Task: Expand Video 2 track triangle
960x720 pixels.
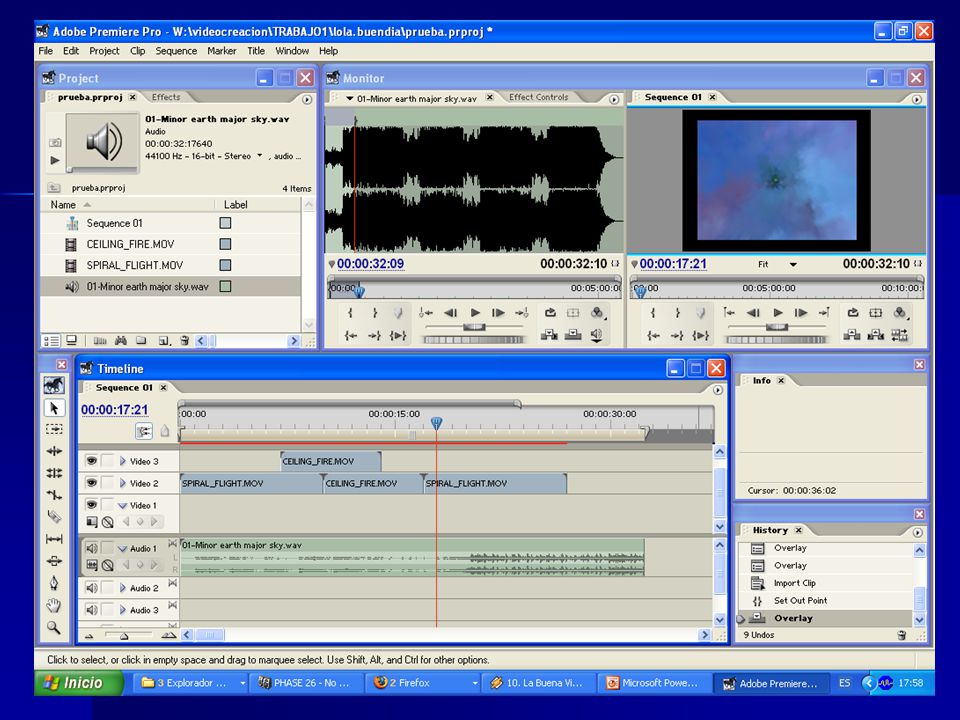Action: pos(122,483)
